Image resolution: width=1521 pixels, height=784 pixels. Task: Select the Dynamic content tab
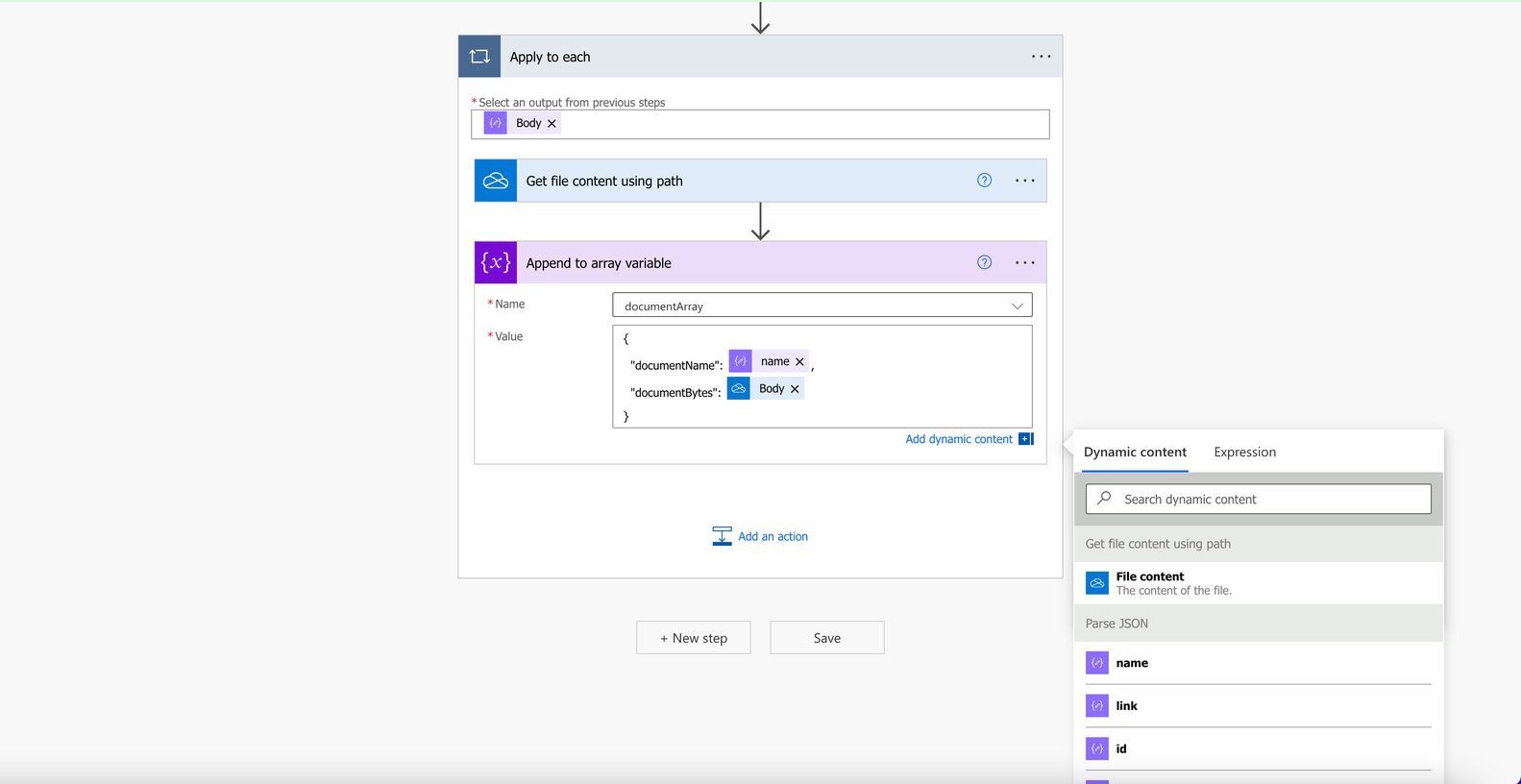[x=1135, y=452]
